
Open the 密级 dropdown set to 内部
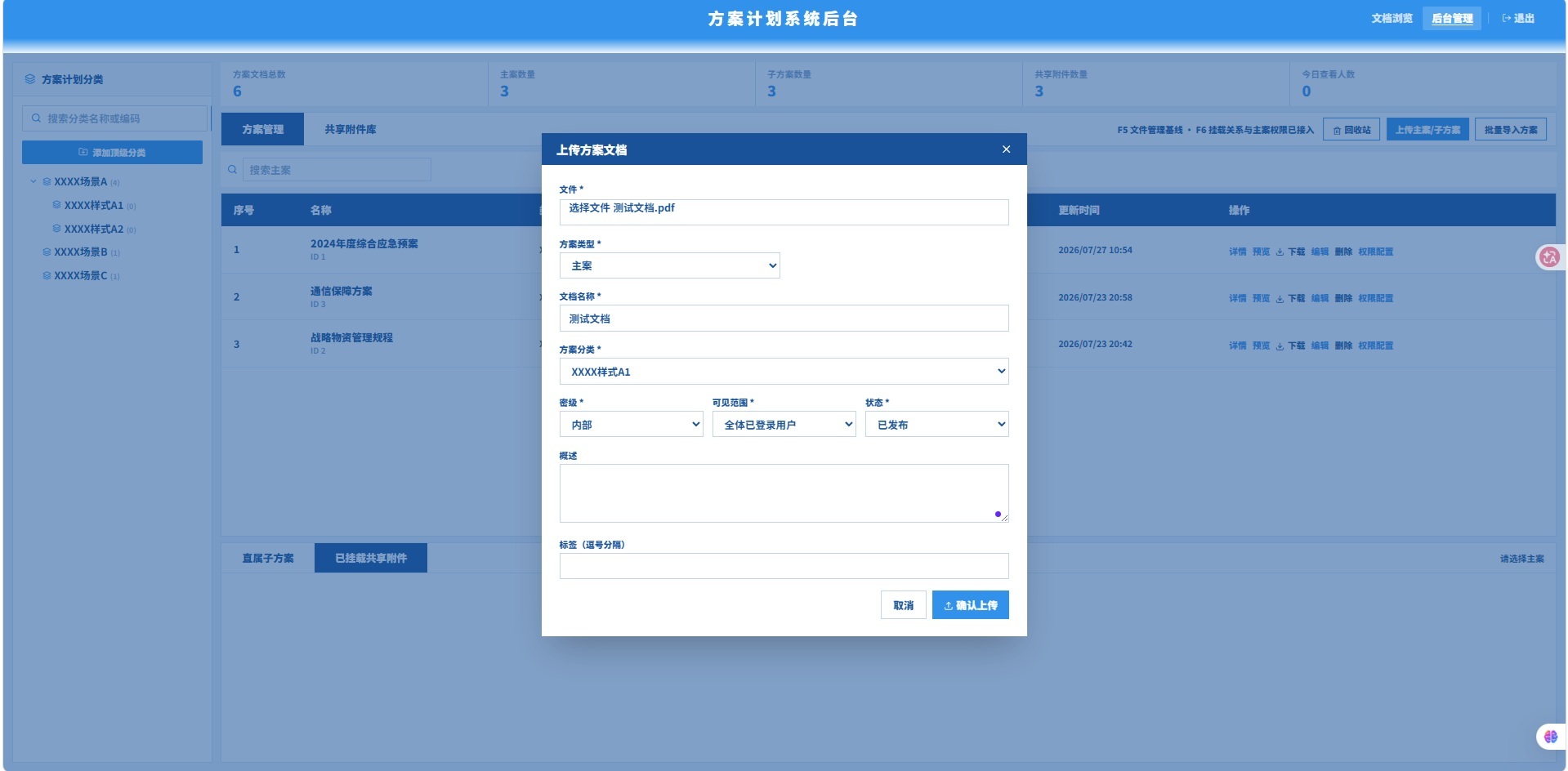pyautogui.click(x=631, y=425)
